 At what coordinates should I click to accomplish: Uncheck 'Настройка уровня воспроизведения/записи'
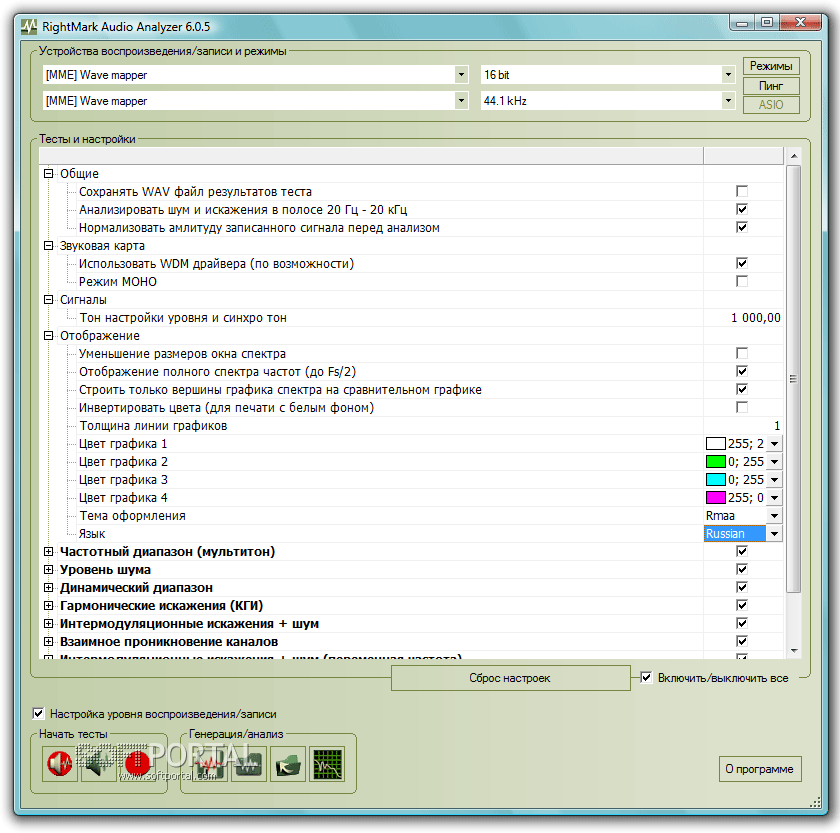[38, 714]
